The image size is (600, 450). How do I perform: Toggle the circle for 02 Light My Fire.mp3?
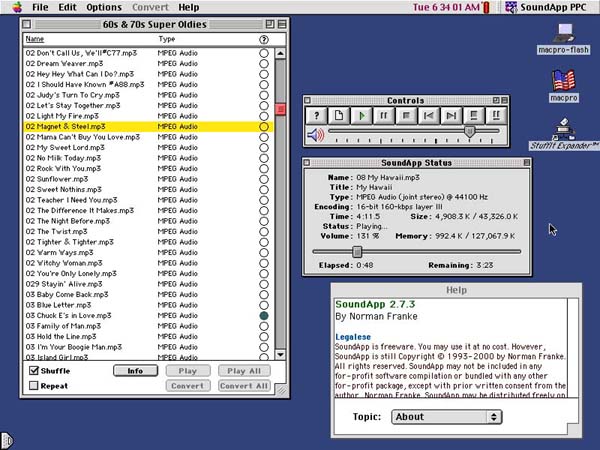[264, 116]
